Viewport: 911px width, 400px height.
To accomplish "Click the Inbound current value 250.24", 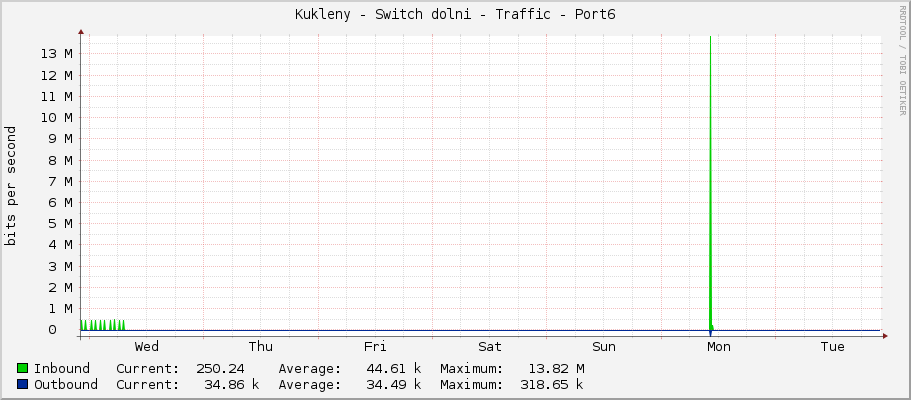I will pos(220,369).
